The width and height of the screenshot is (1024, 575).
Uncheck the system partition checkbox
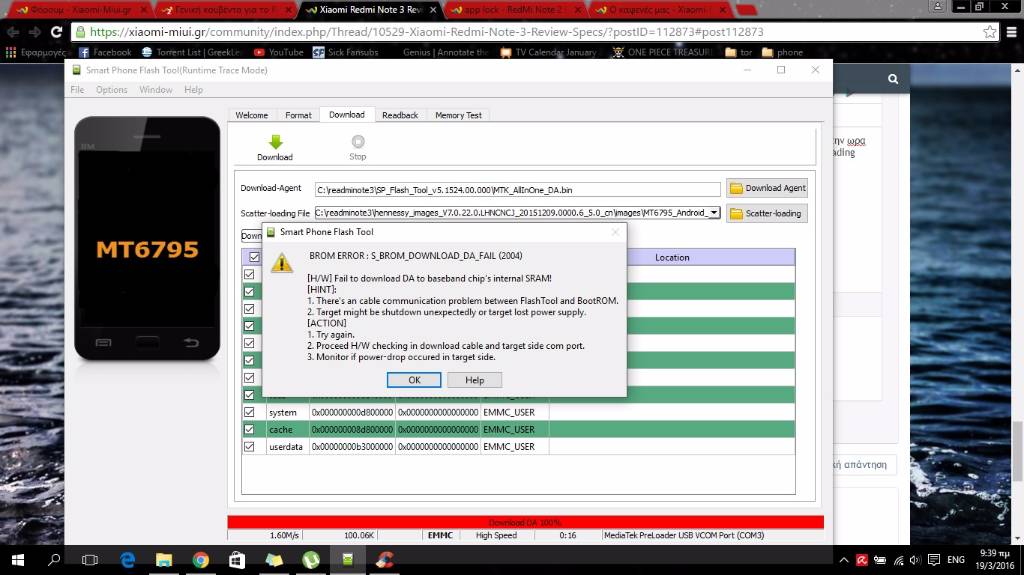(249, 412)
